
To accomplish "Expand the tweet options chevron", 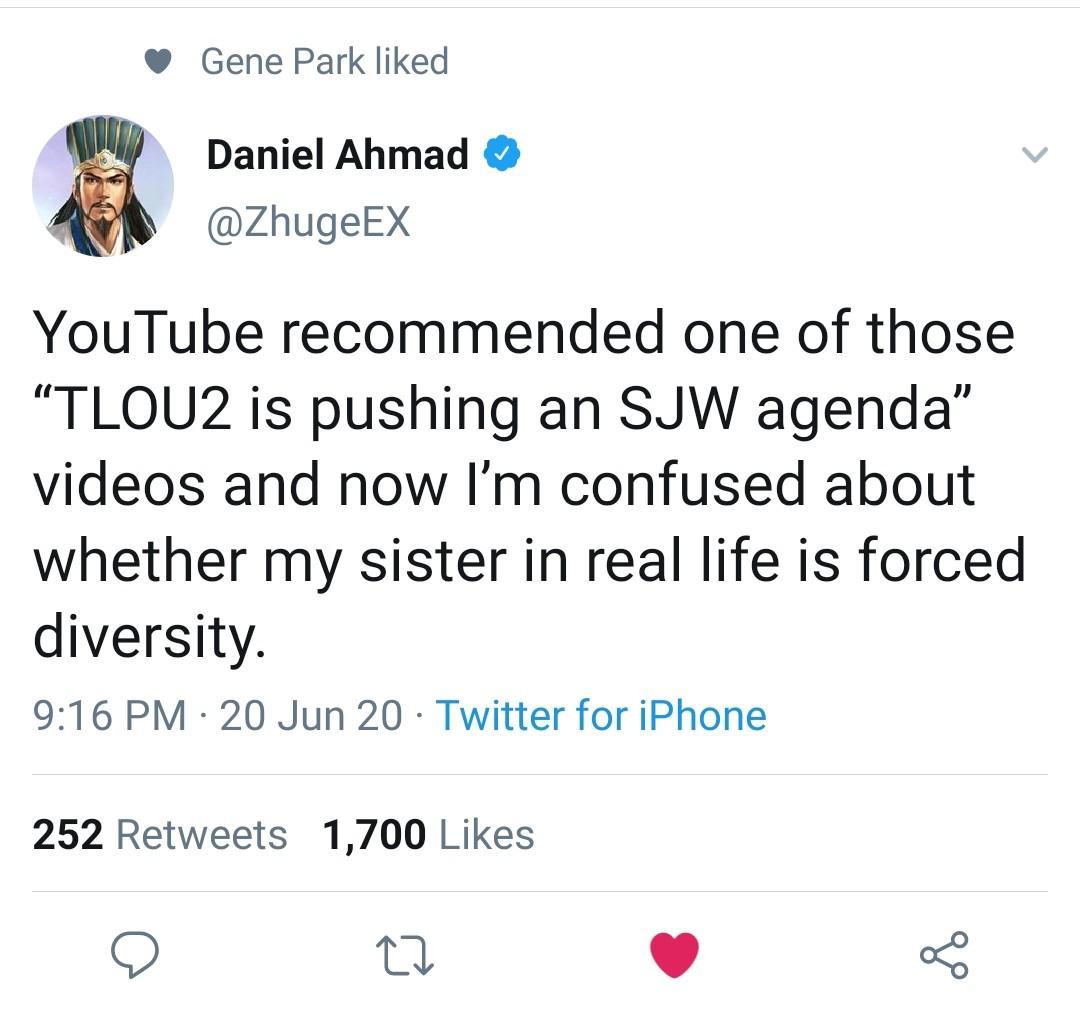I will (1035, 155).
